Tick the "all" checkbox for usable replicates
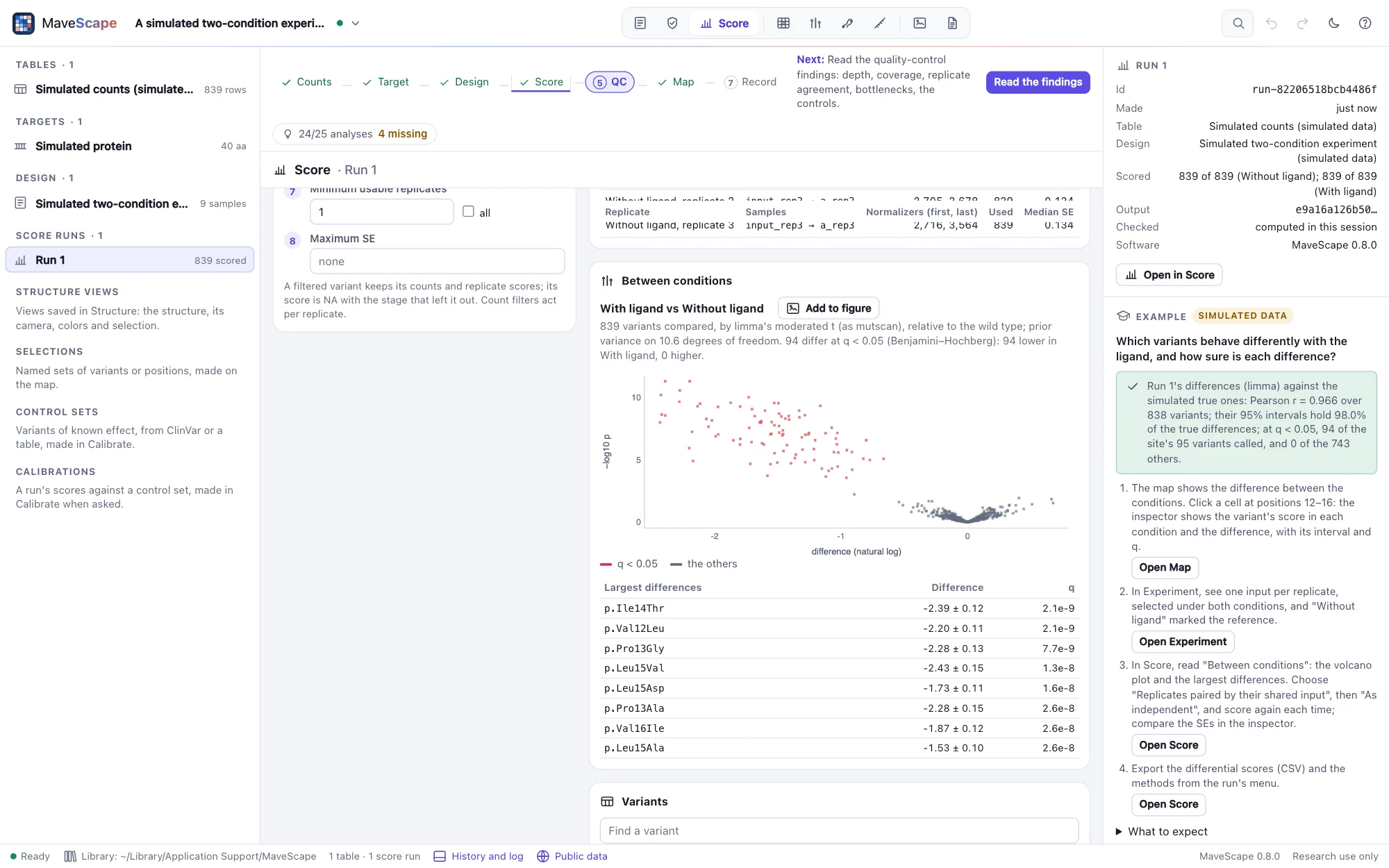This screenshot has width=1389, height=868. click(468, 211)
